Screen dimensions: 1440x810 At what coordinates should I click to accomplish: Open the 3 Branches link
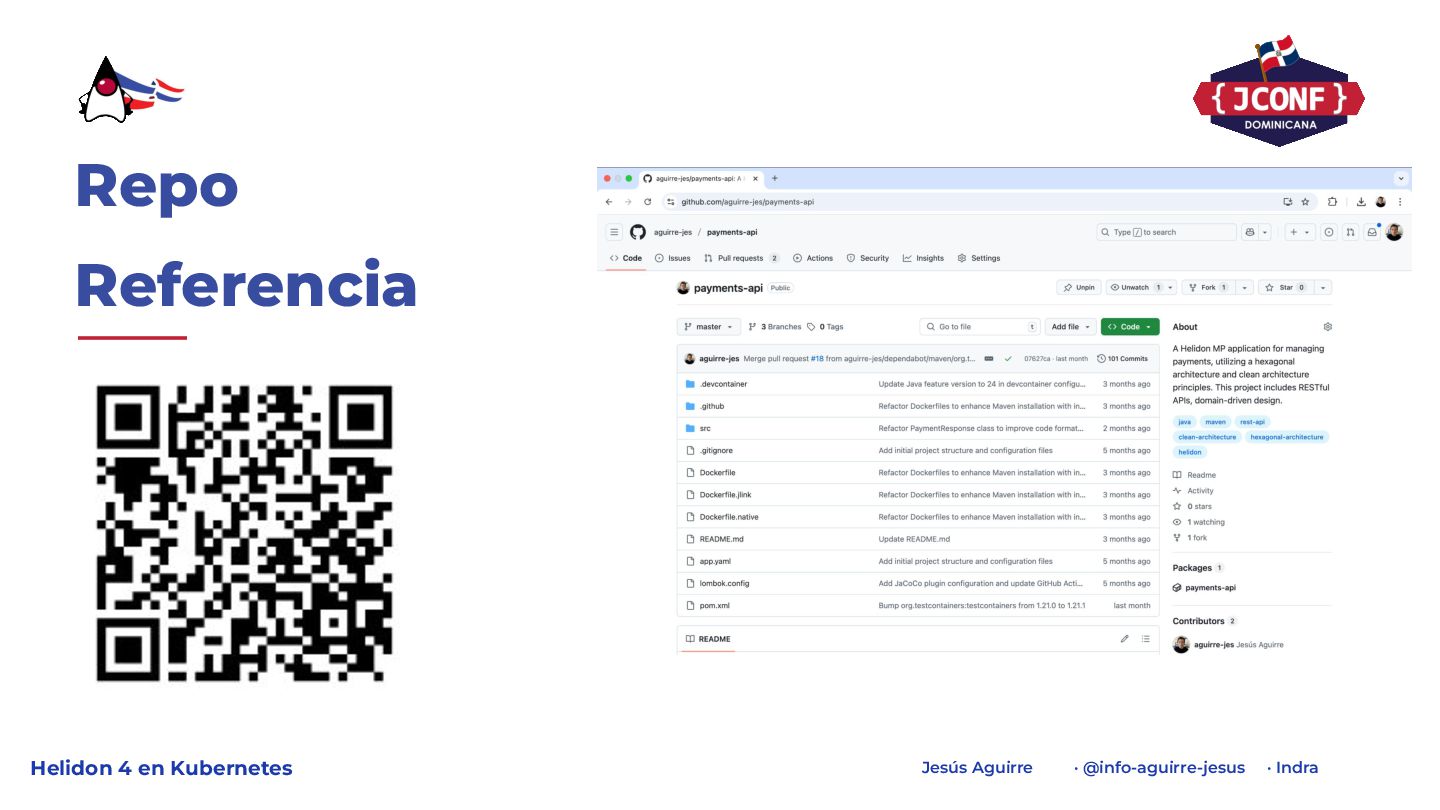pyautogui.click(x=775, y=327)
